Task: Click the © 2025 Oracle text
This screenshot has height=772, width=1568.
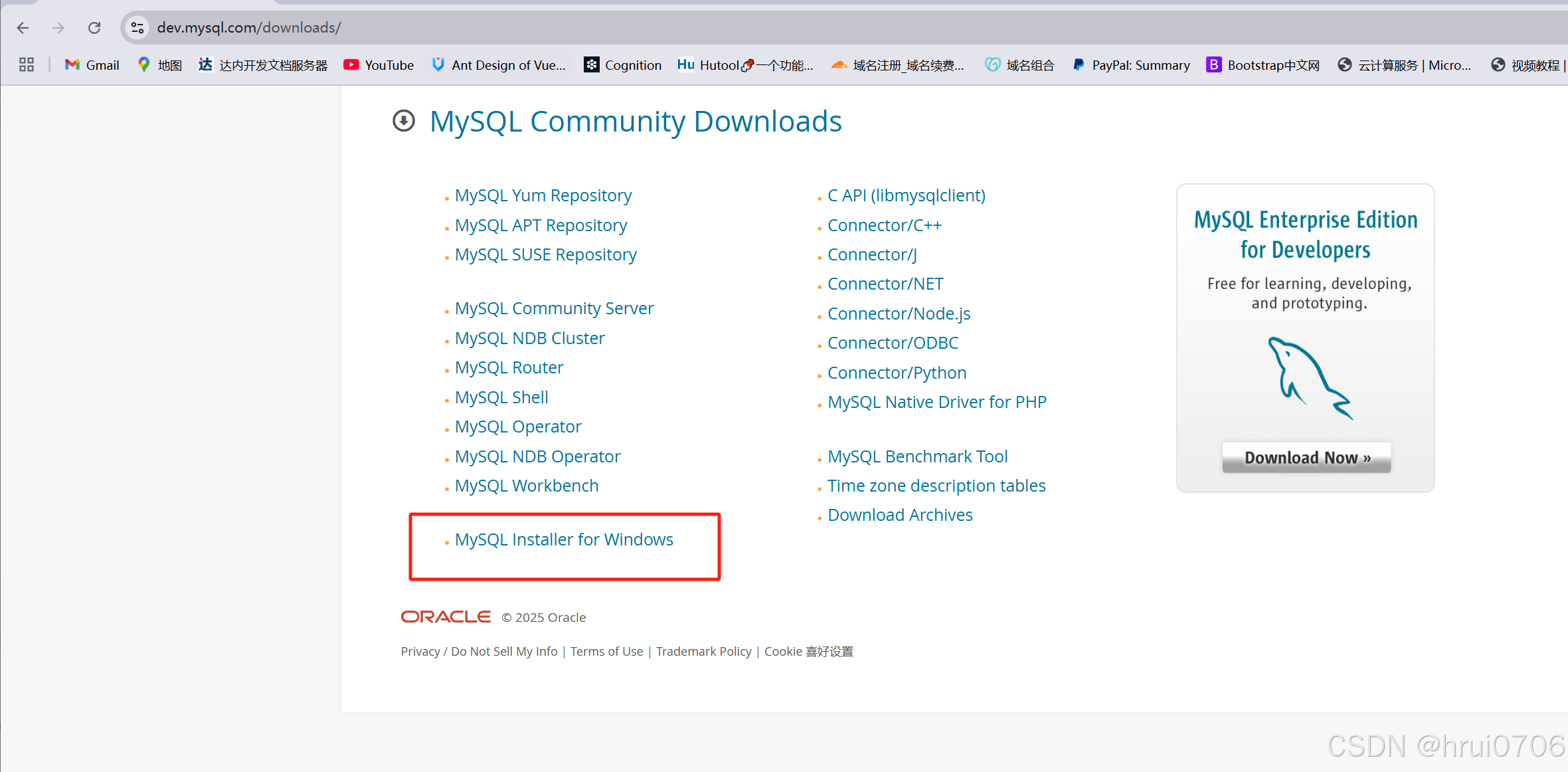Action: [543, 617]
